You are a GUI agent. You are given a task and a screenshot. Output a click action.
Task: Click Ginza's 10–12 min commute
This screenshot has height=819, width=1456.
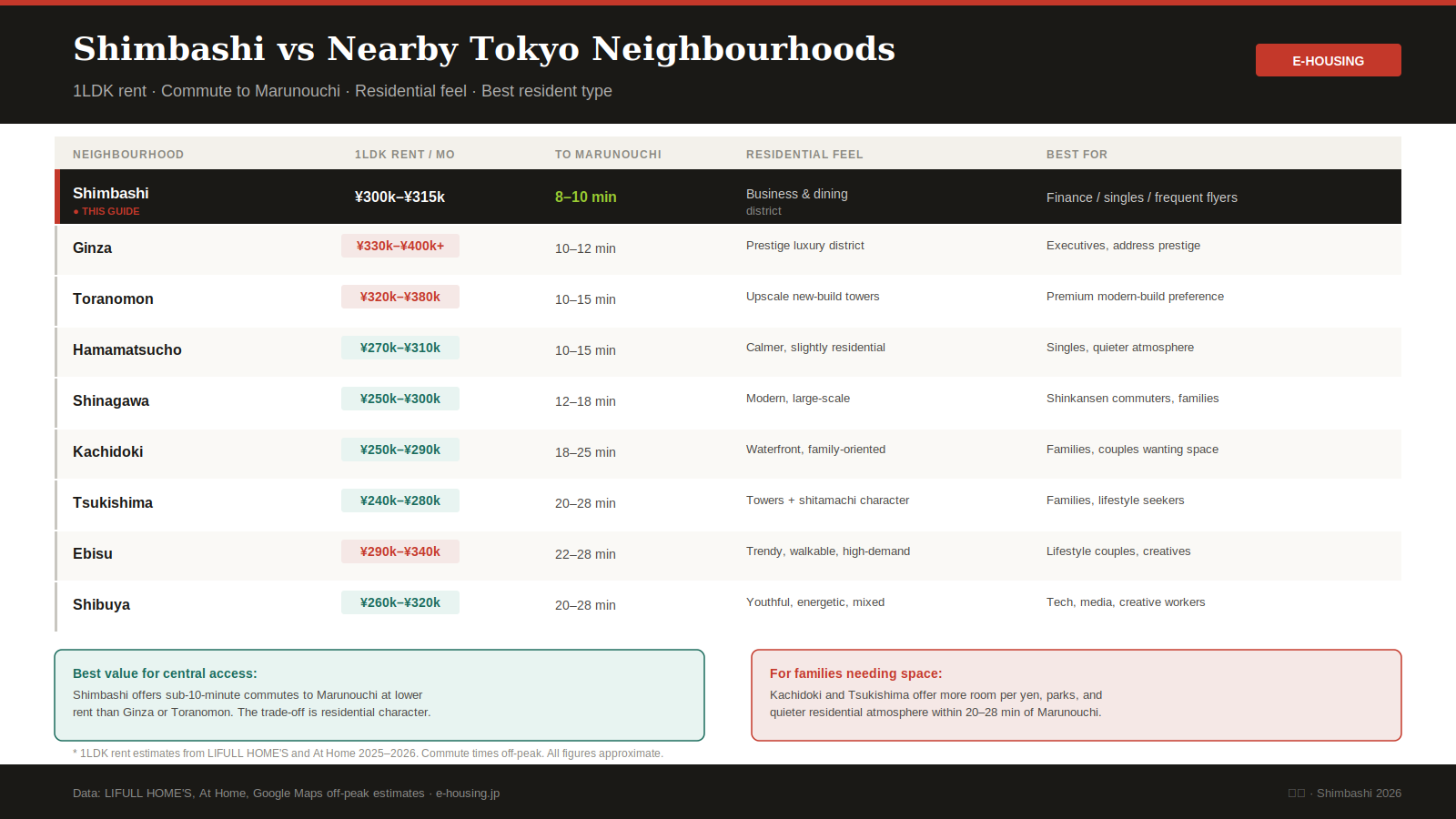[585, 248]
